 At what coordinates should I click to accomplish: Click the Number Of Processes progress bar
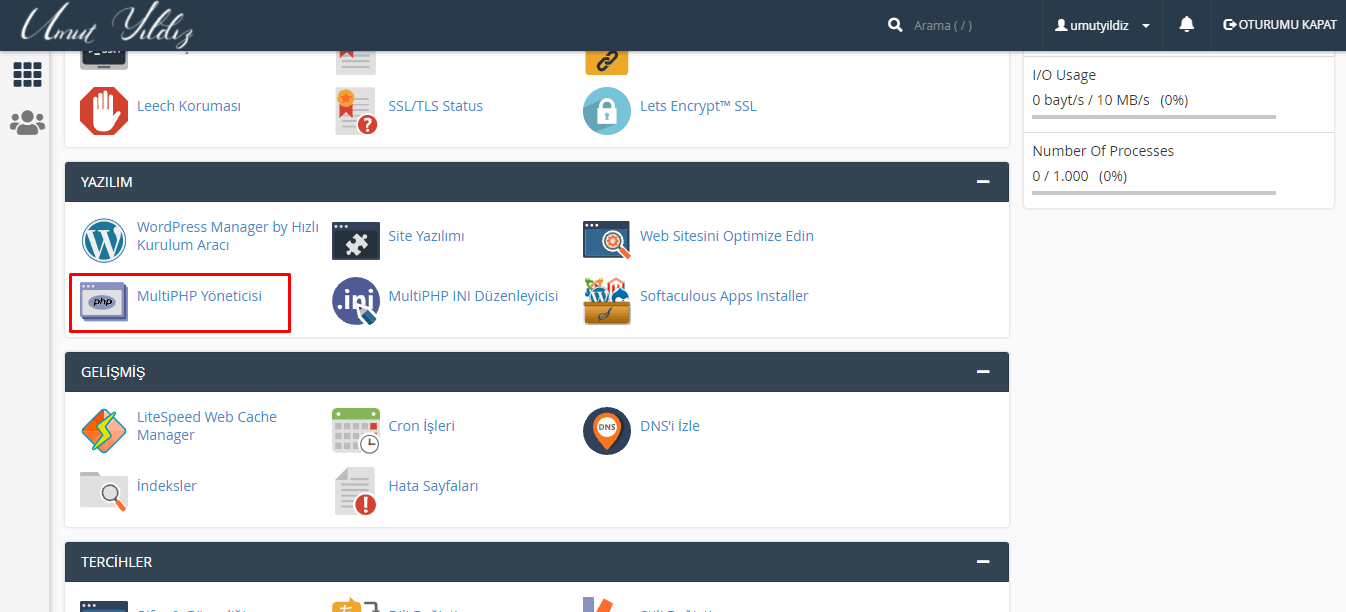click(1154, 193)
